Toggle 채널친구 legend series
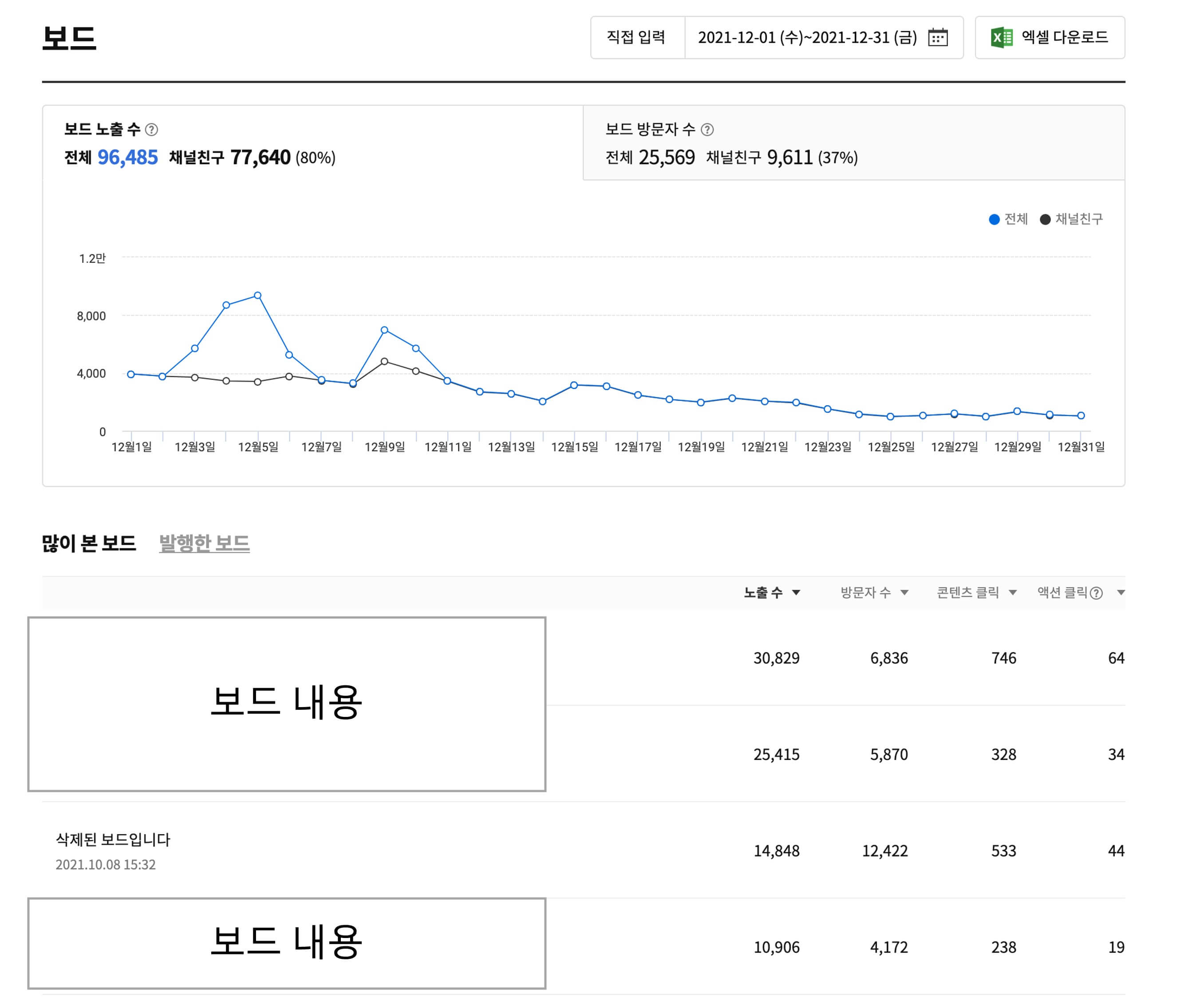This screenshot has width=1204, height=1005. point(1071,219)
